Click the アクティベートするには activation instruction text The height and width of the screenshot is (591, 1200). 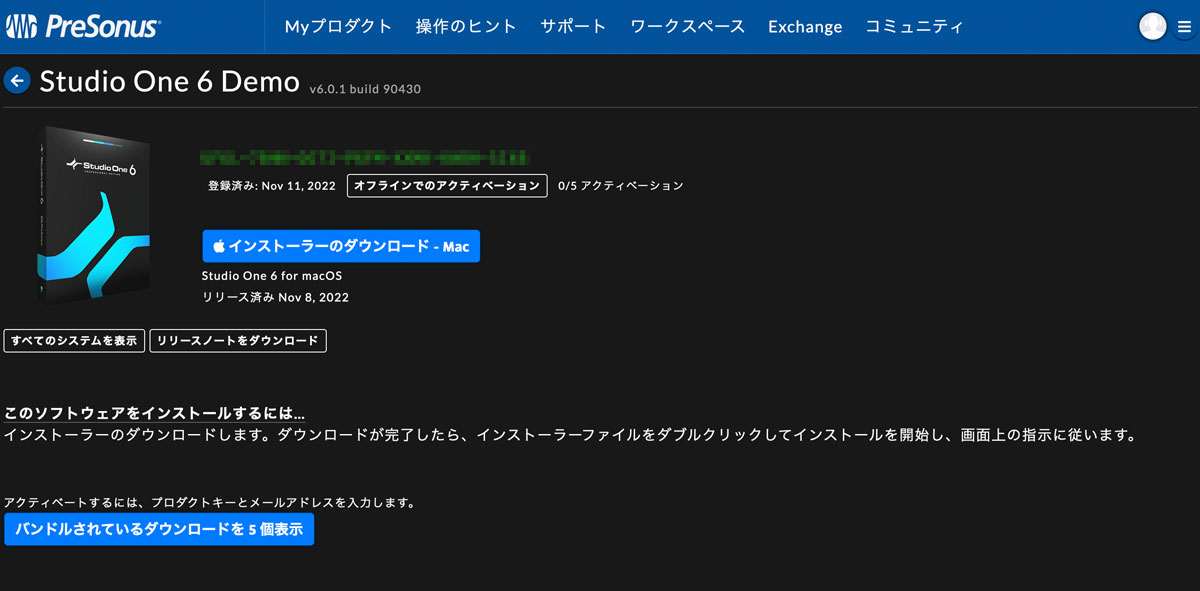point(210,502)
